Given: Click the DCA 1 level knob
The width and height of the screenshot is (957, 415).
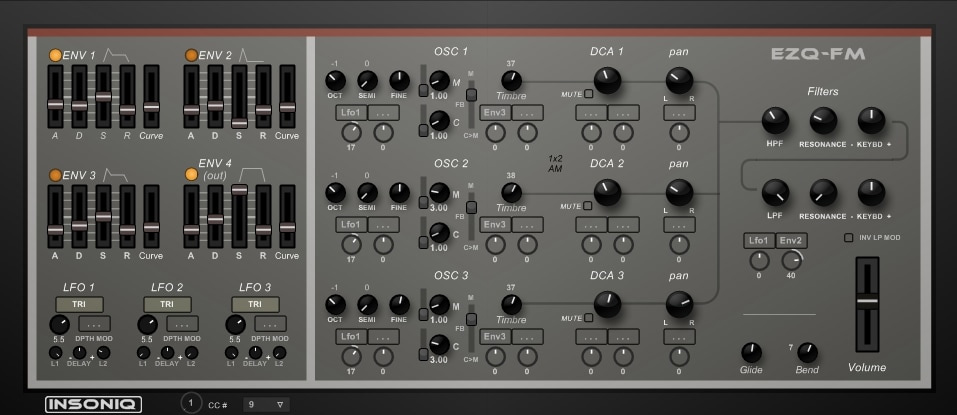Looking at the screenshot, I should [x=607, y=81].
